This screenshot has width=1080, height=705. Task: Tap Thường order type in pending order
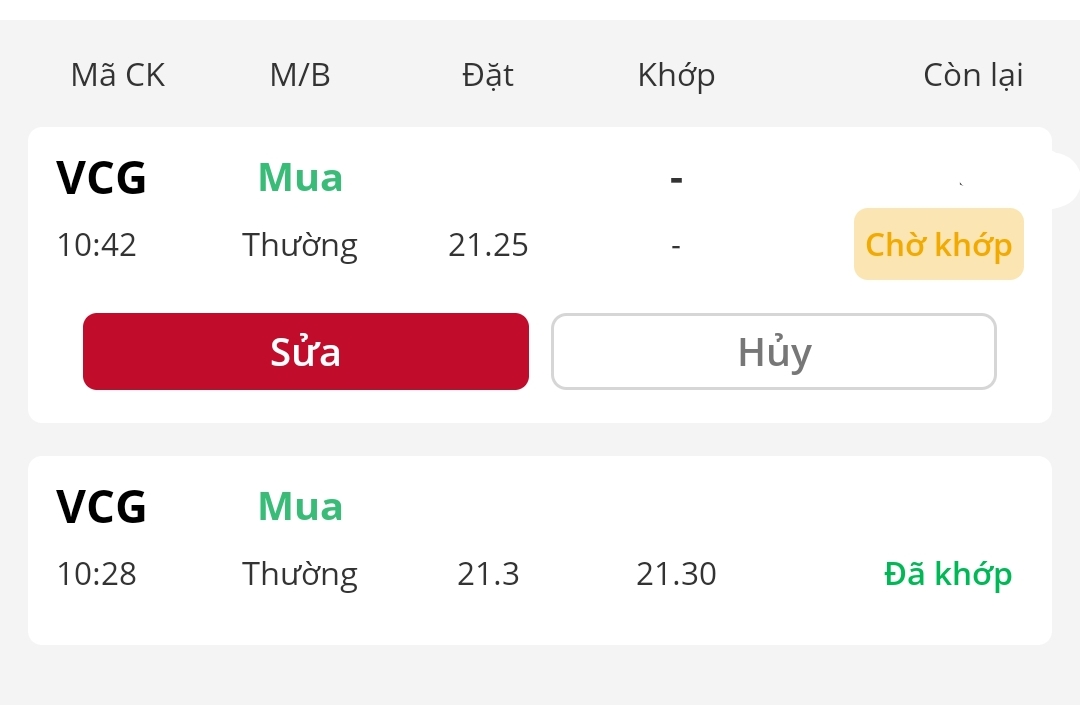[x=300, y=245]
